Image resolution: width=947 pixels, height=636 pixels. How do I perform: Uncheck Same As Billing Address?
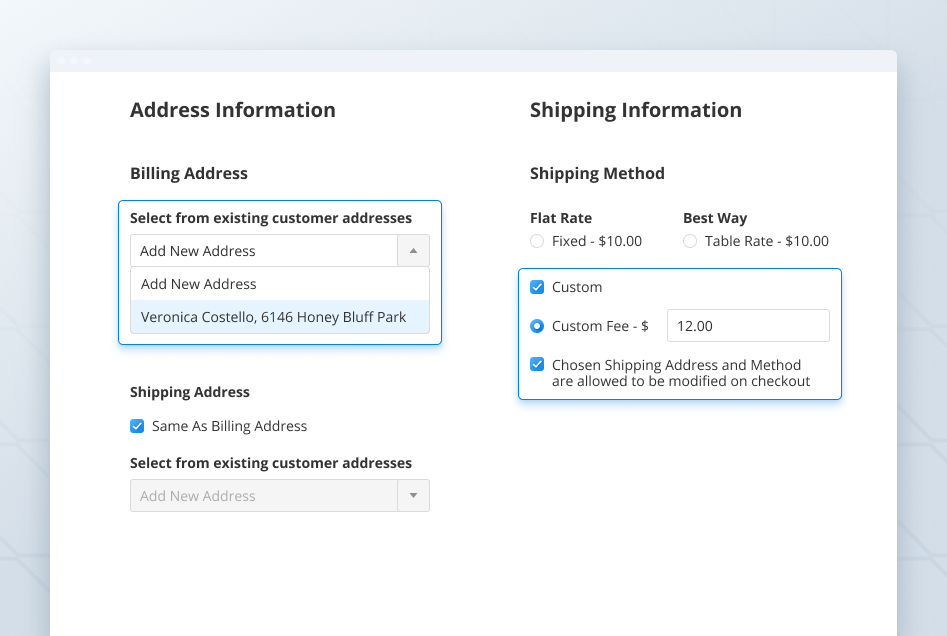tap(137, 426)
